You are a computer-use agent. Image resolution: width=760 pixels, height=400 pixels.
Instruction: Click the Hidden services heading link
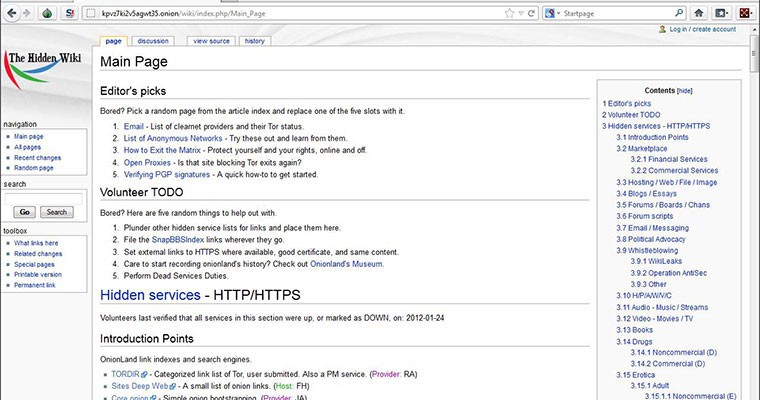click(x=150, y=295)
